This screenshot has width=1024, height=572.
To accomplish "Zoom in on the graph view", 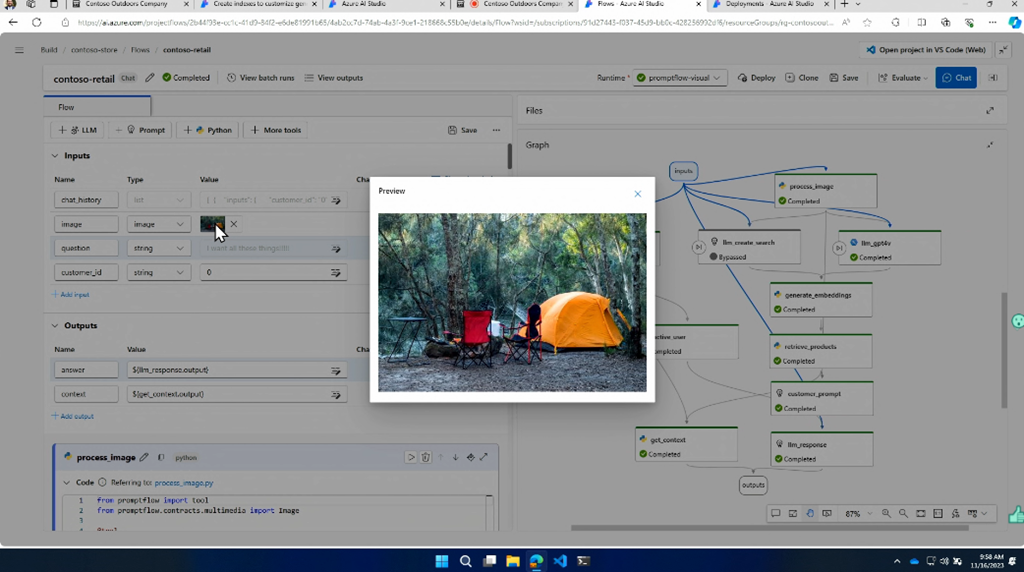I will click(886, 514).
